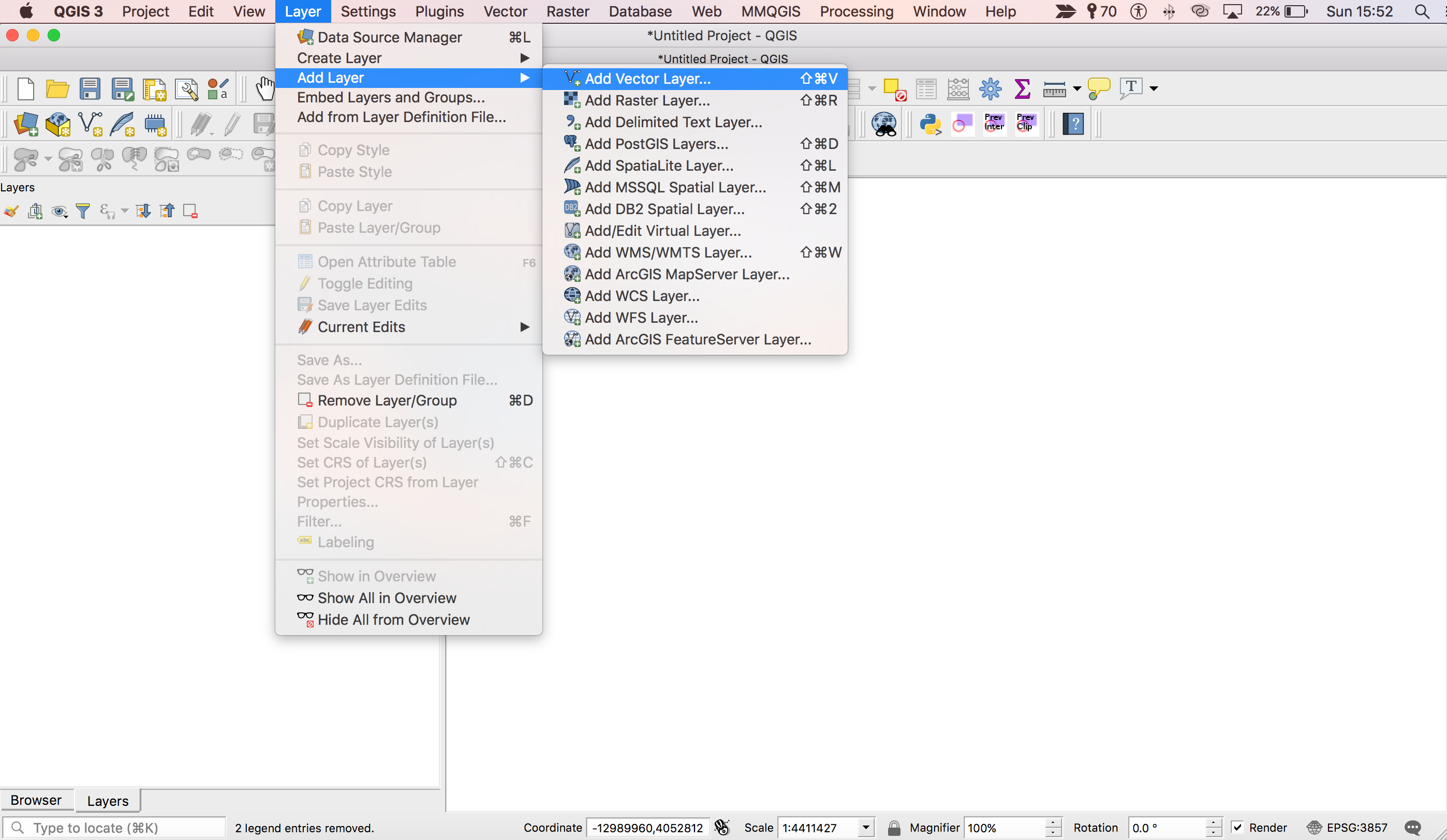Select the Pan Map hand tool
The height and width of the screenshot is (840, 1447).
[264, 89]
